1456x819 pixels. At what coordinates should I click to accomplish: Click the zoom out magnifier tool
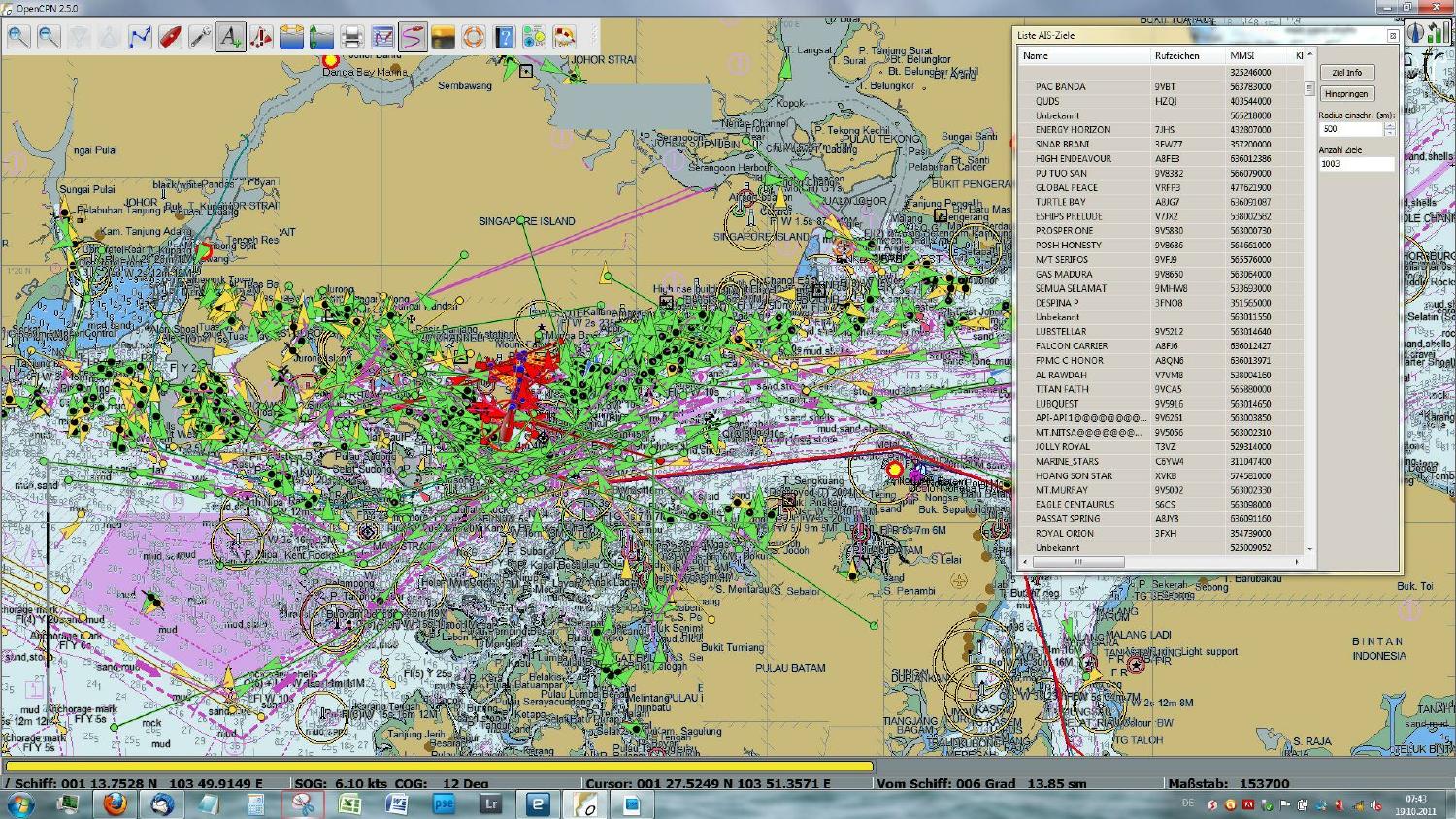49,38
